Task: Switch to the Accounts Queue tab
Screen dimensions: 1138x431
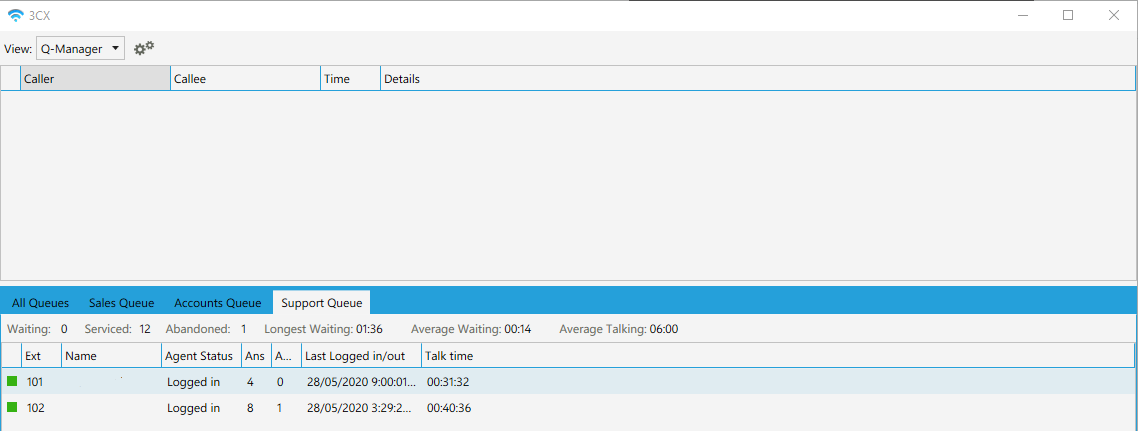Action: point(218,303)
